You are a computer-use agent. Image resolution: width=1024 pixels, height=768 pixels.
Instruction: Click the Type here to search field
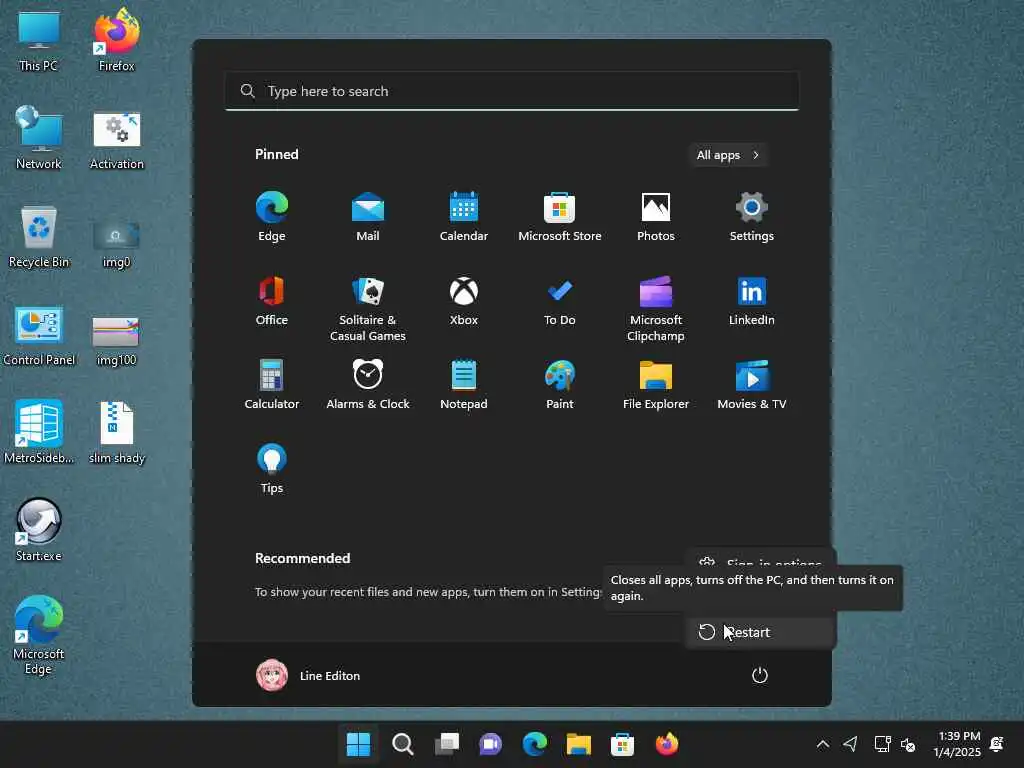coord(512,91)
